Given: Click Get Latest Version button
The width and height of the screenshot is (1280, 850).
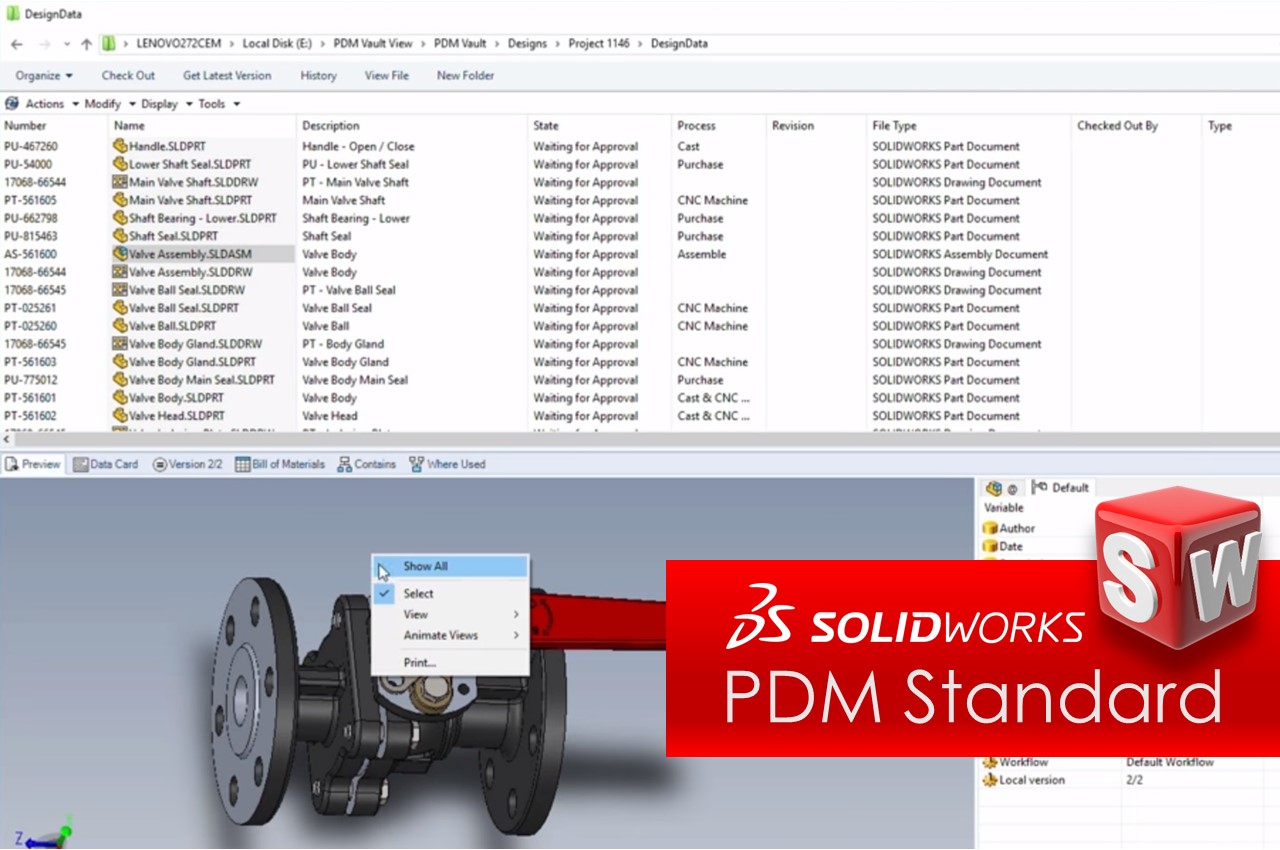Looking at the screenshot, I should coord(227,75).
